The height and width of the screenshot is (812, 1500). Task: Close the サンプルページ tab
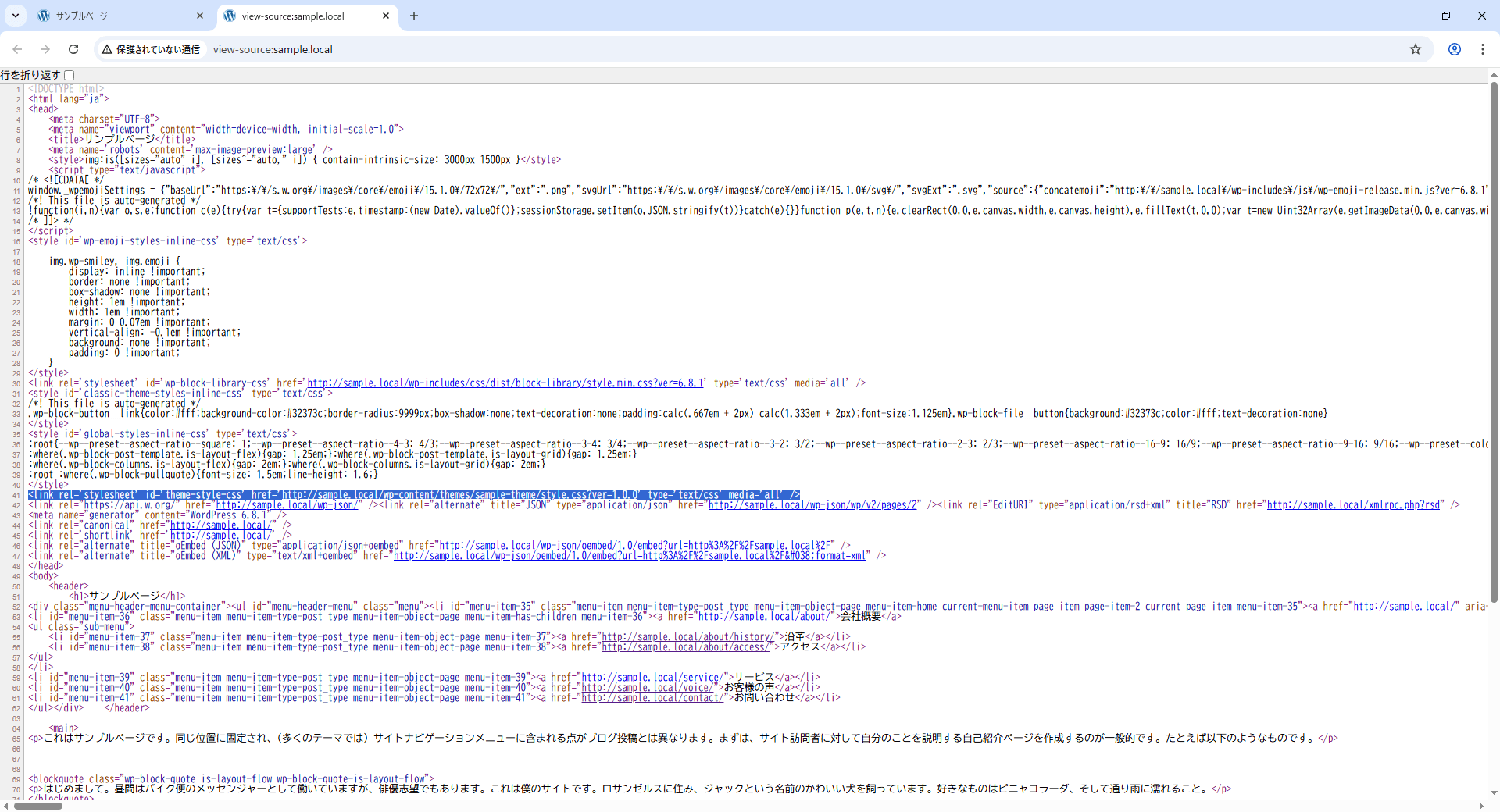tap(200, 16)
